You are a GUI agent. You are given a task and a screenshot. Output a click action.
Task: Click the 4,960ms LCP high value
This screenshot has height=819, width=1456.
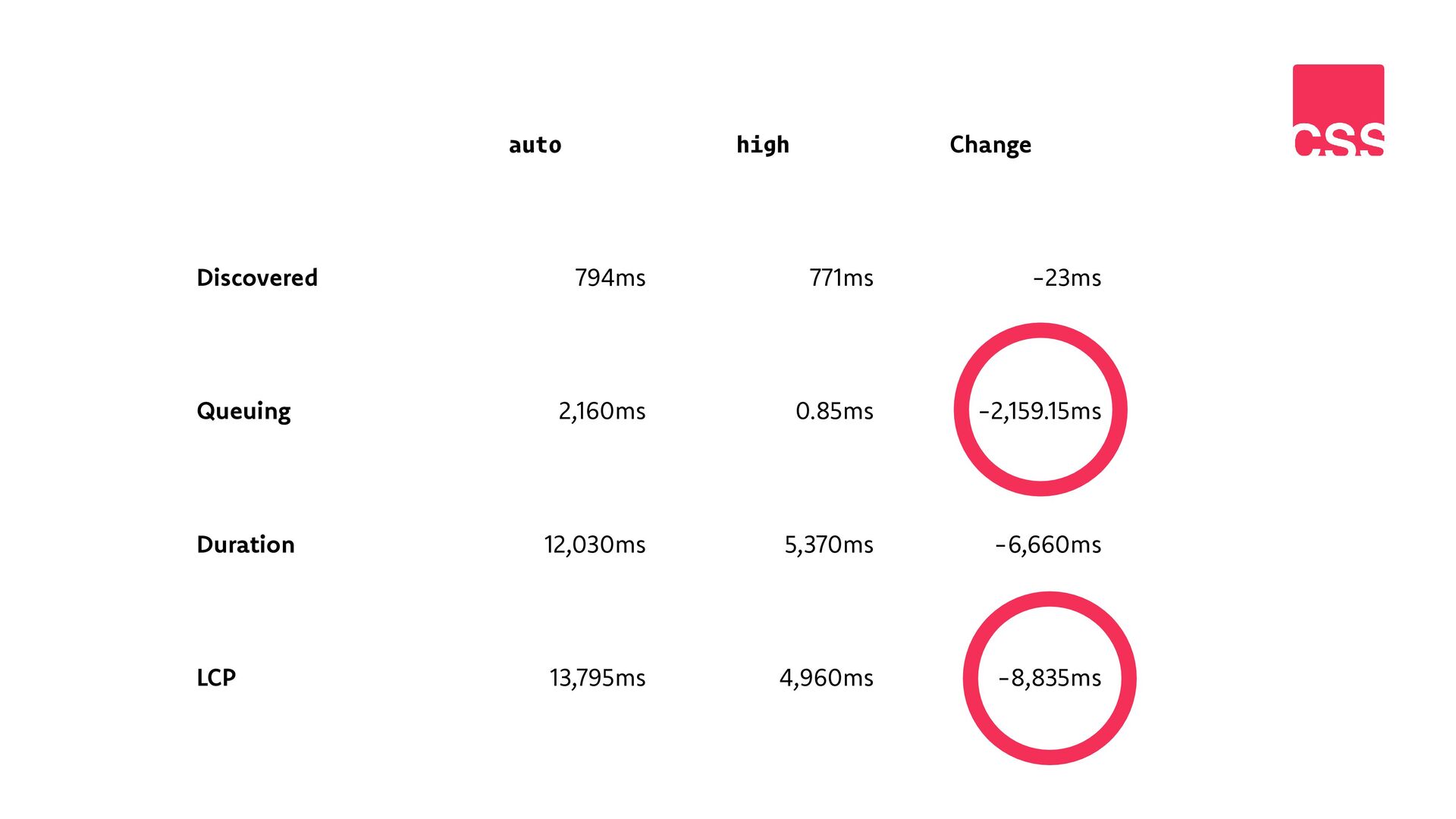(x=827, y=678)
